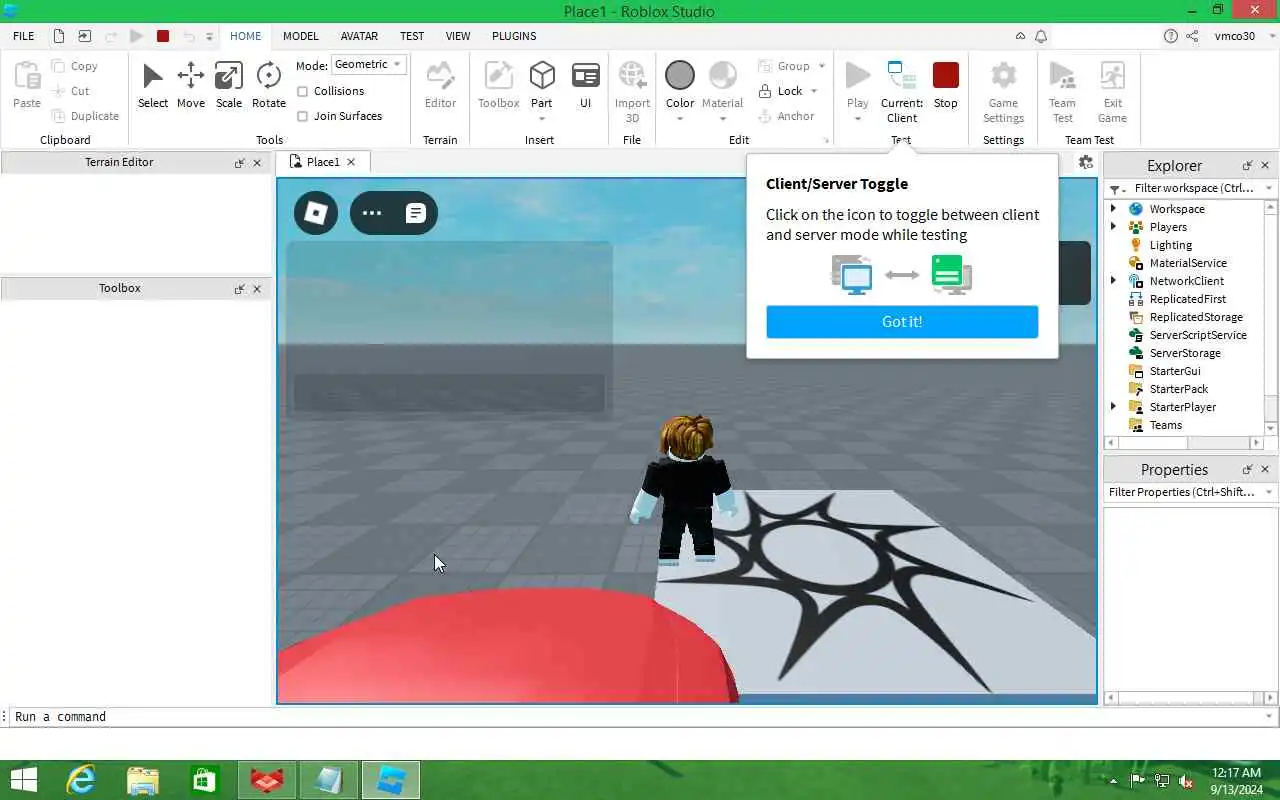The width and height of the screenshot is (1280, 800).
Task: Close the Place1 document tab
Action: pos(351,162)
